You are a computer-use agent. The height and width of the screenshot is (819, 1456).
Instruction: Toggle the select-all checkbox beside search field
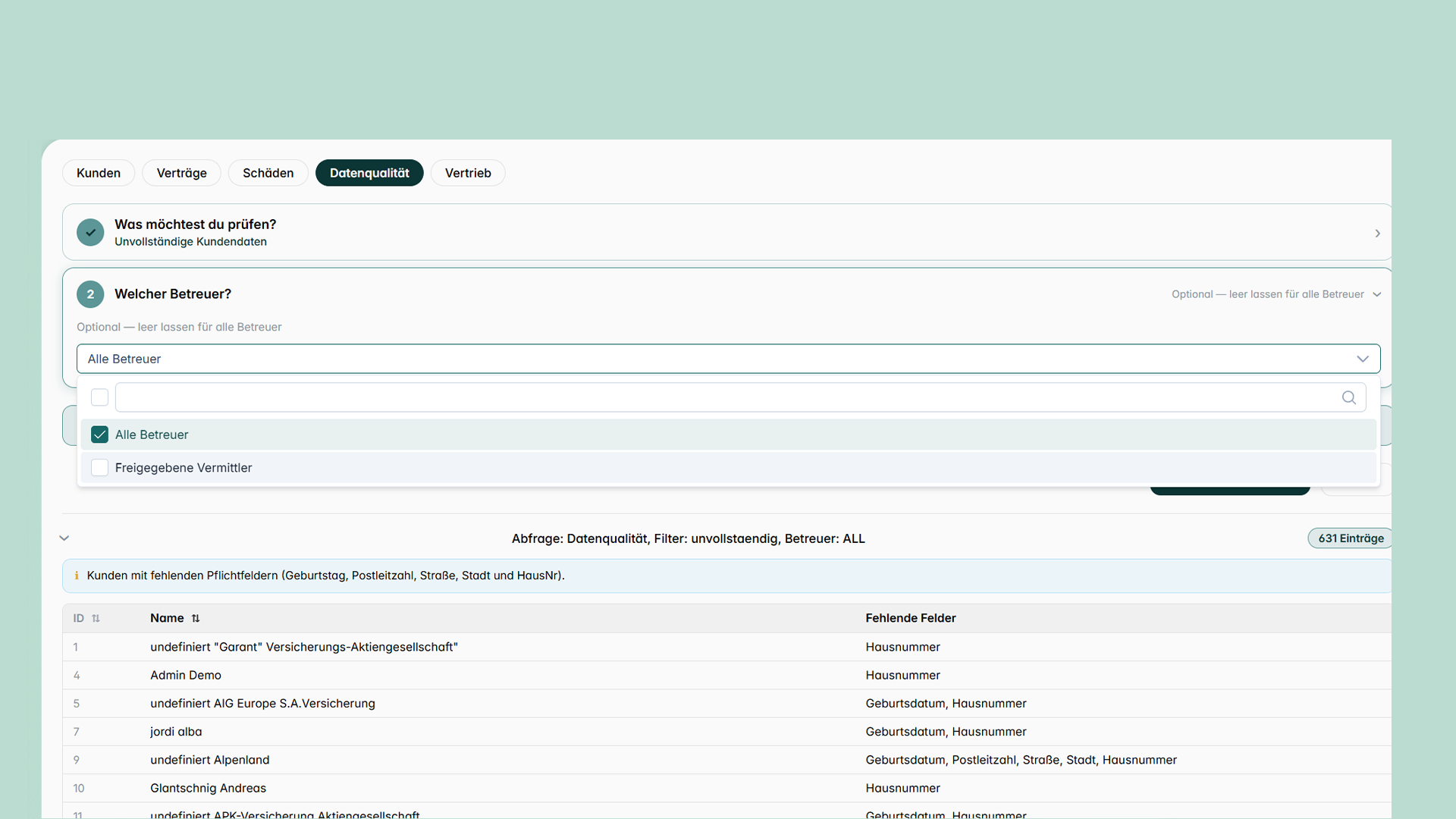(x=99, y=397)
